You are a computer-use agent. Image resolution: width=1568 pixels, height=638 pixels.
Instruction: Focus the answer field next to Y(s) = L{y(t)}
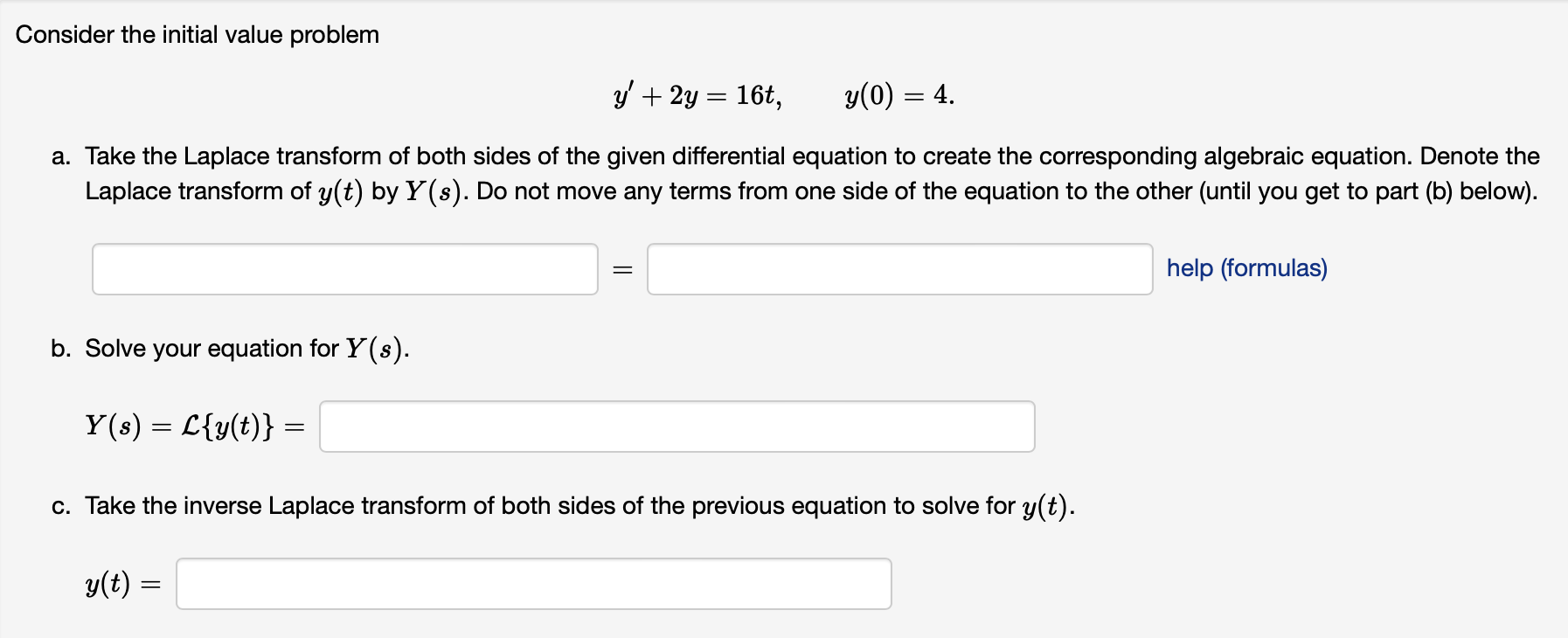click(677, 426)
